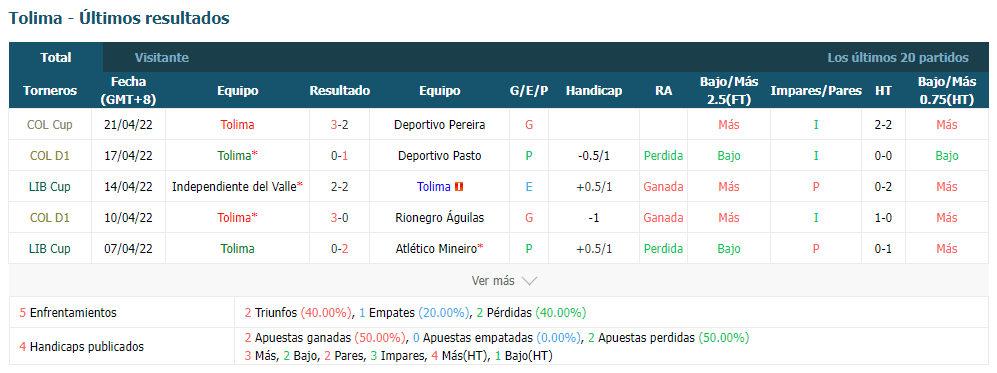Click the 0-2 result against Atlético Mineiro

(x=340, y=249)
